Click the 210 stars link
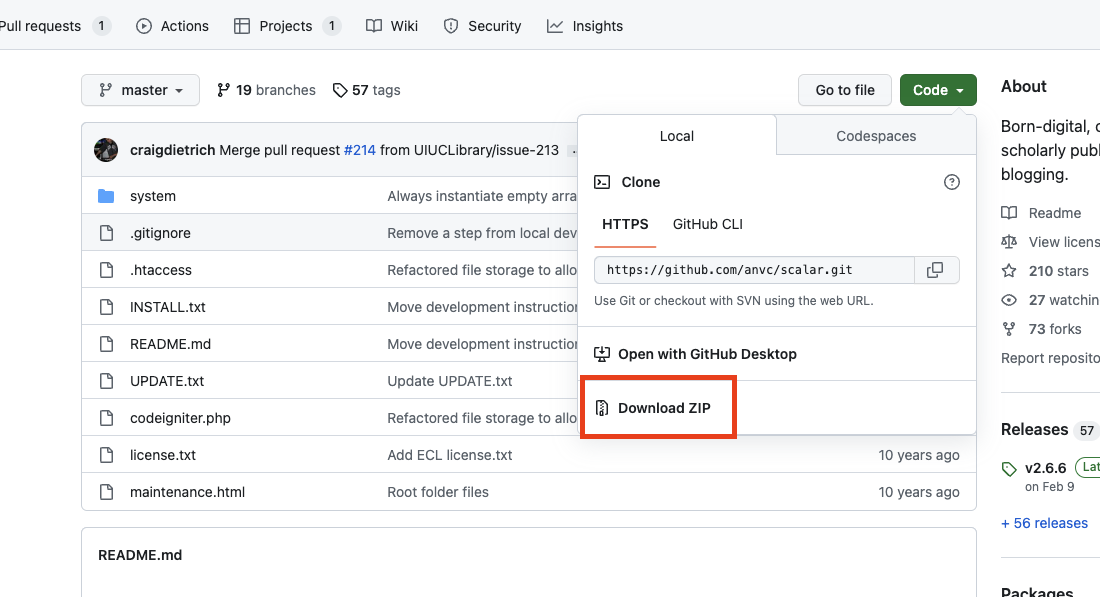 (x=1059, y=271)
